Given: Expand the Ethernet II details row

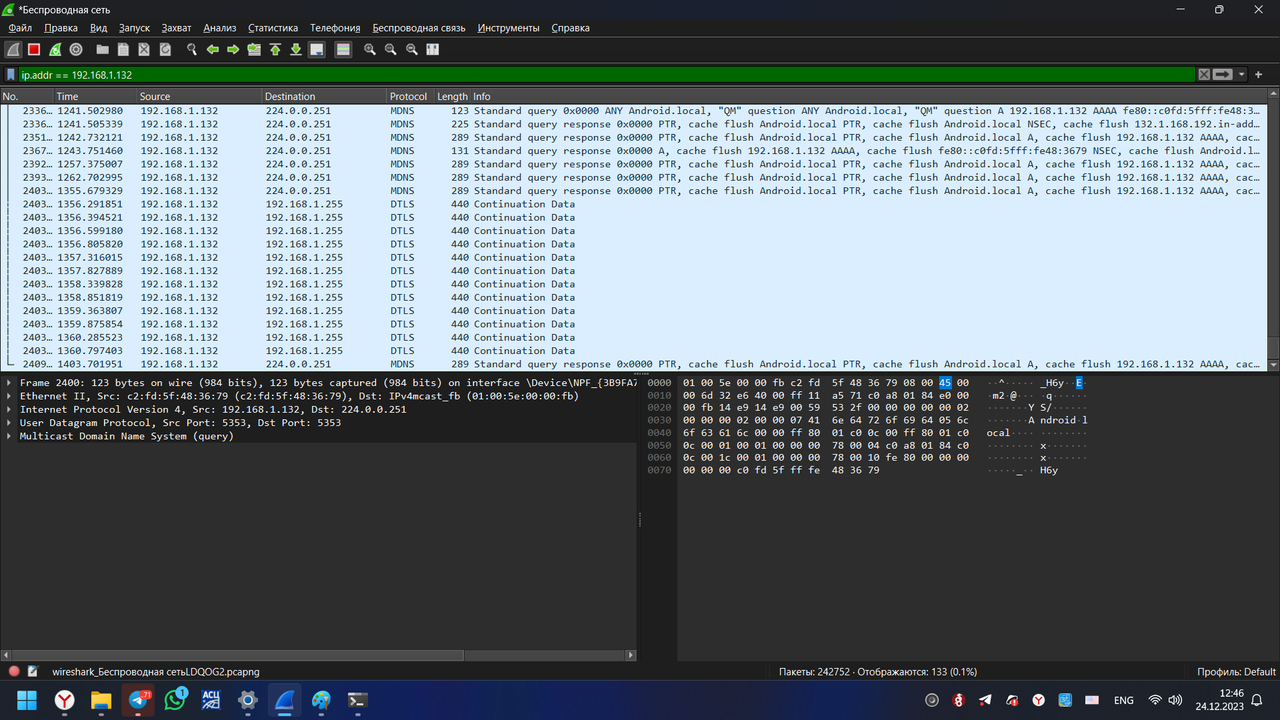Looking at the screenshot, I should (9, 396).
